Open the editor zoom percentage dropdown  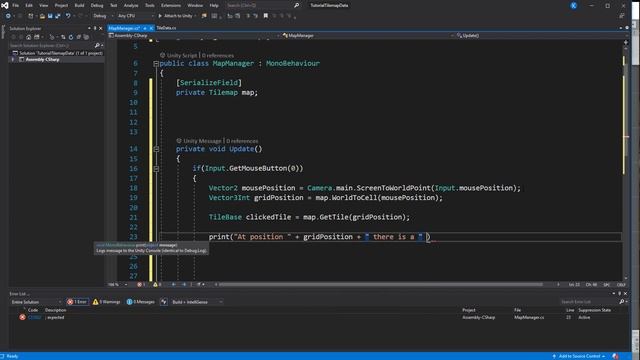pos(118,284)
